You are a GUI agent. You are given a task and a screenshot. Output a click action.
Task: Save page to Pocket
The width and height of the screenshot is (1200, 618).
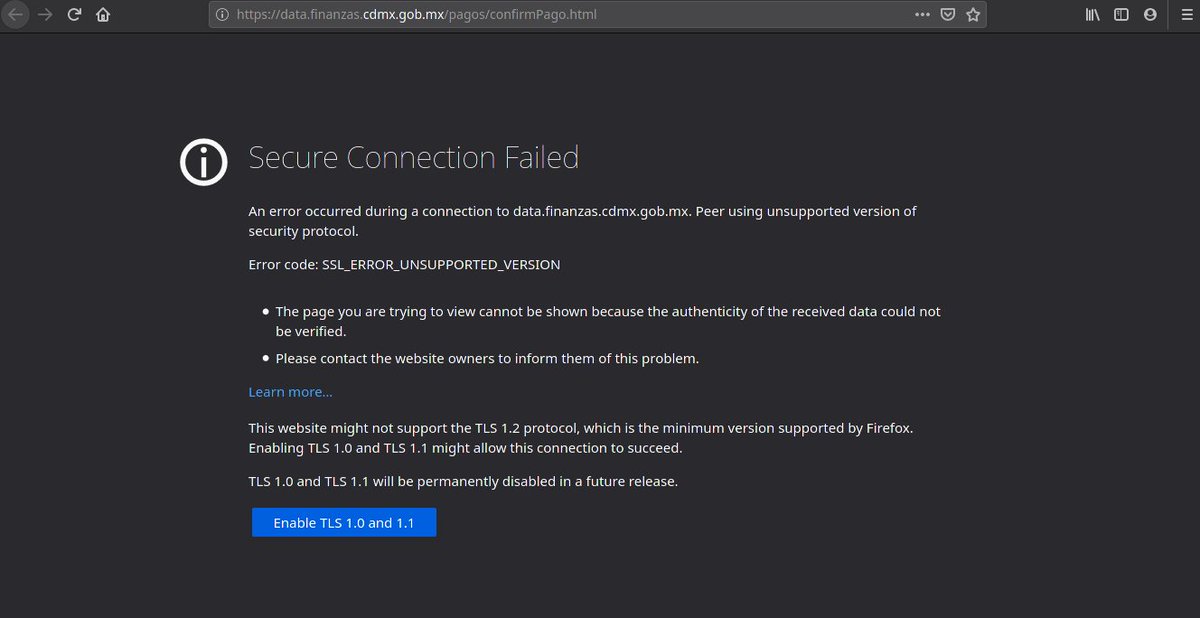948,15
